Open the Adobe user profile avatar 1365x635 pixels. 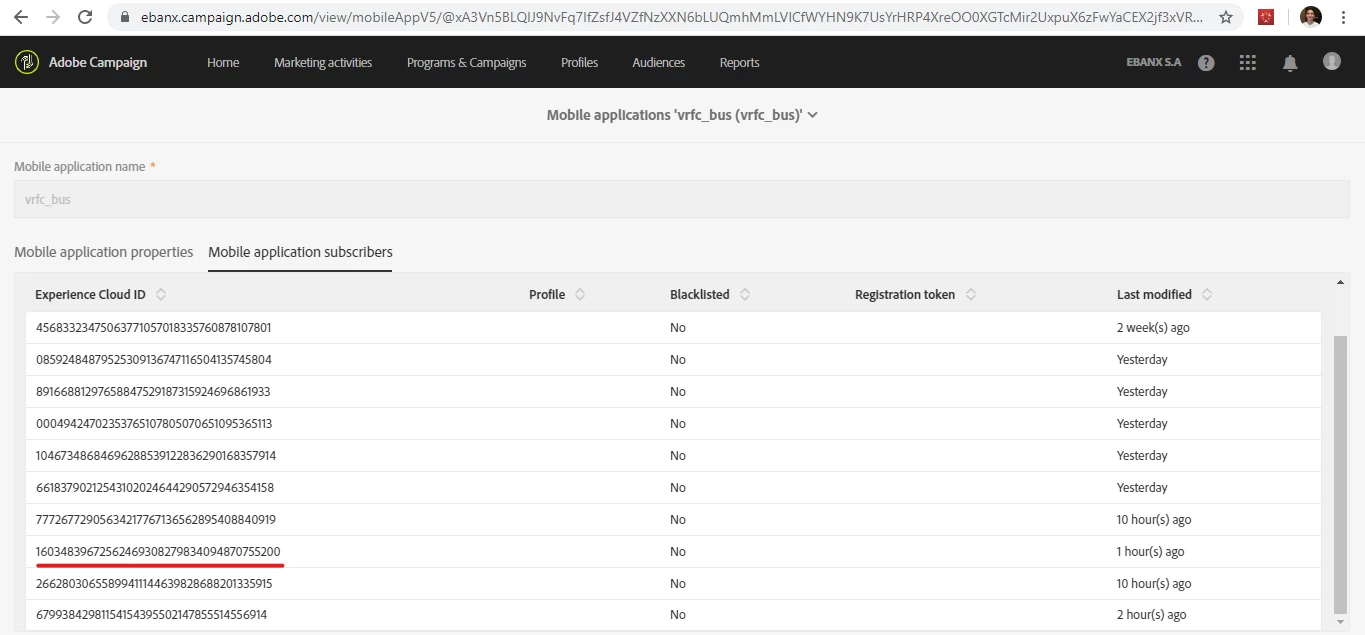(1331, 61)
